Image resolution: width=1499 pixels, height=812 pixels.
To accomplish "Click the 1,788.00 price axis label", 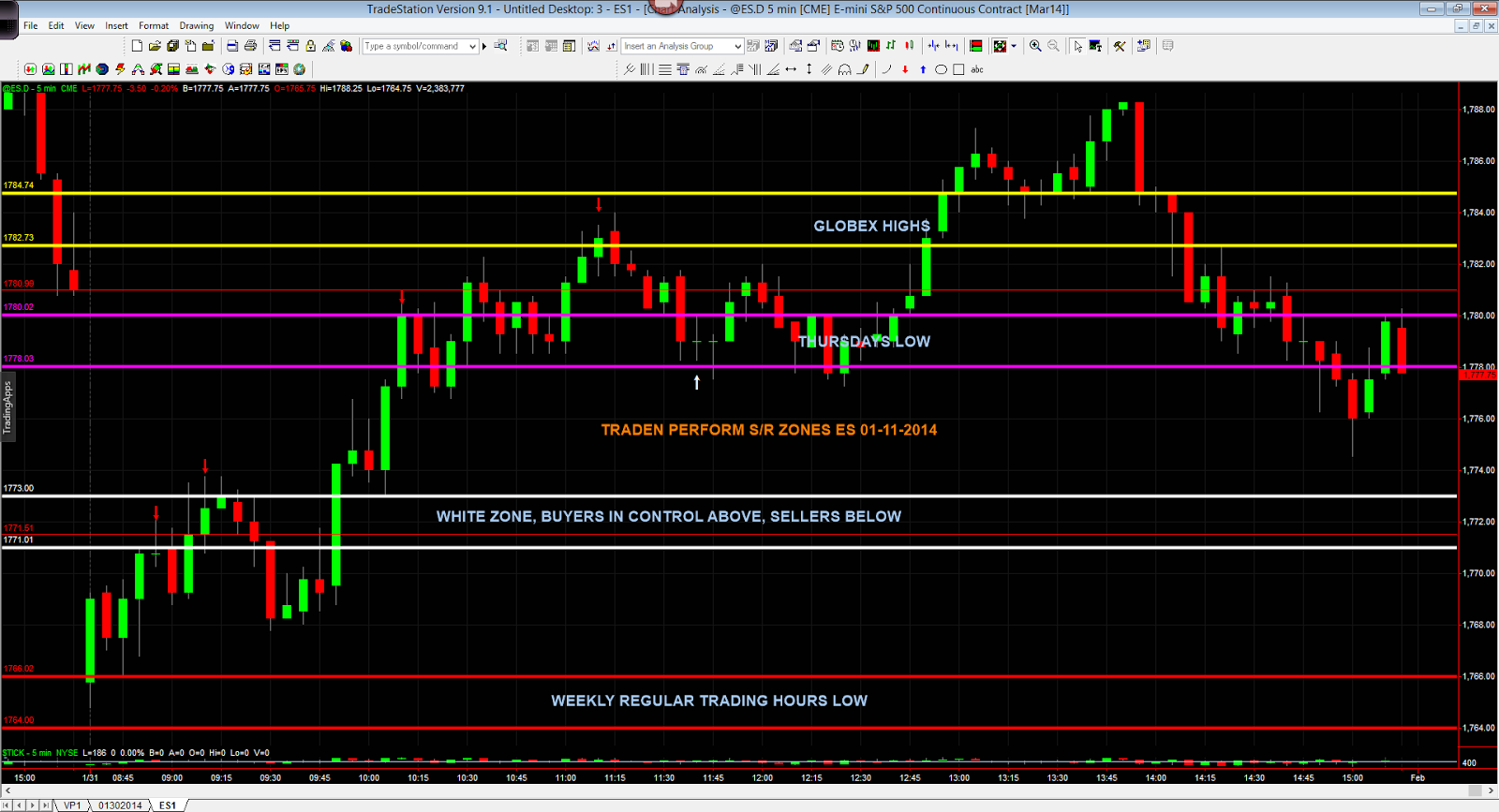I will (1478, 110).
